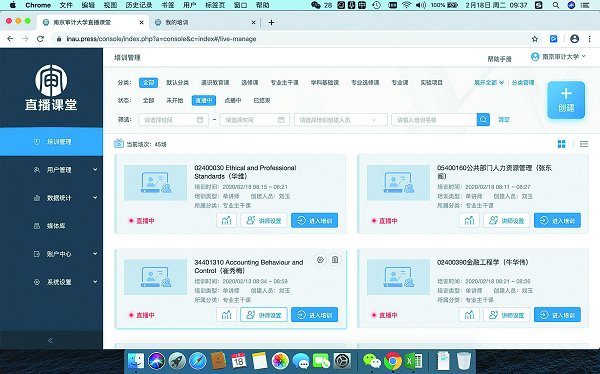The image size is (600, 374).
Task: Click the blue search magnifier button
Action: 483,119
